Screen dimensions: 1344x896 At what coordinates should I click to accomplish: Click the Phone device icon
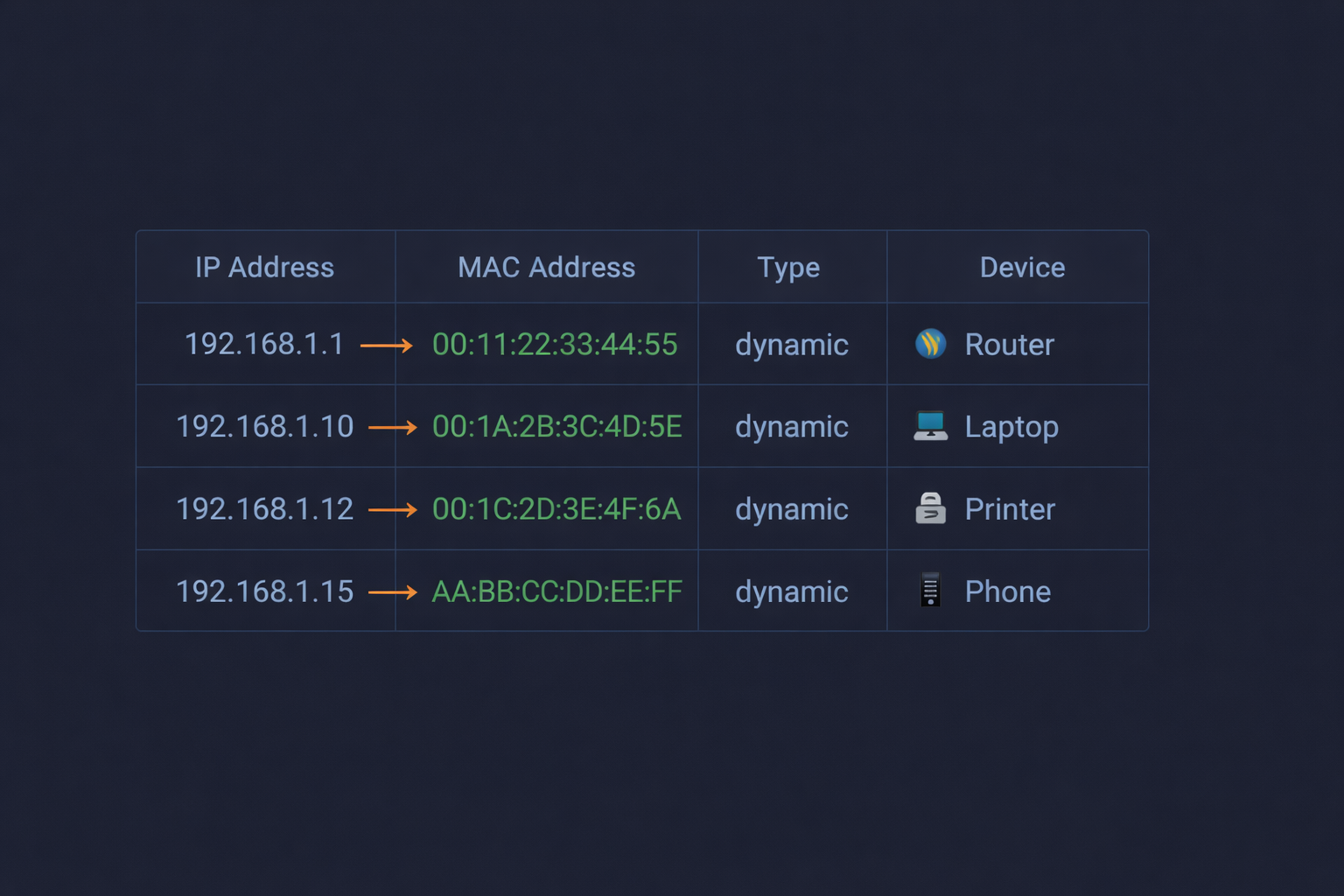(930, 591)
